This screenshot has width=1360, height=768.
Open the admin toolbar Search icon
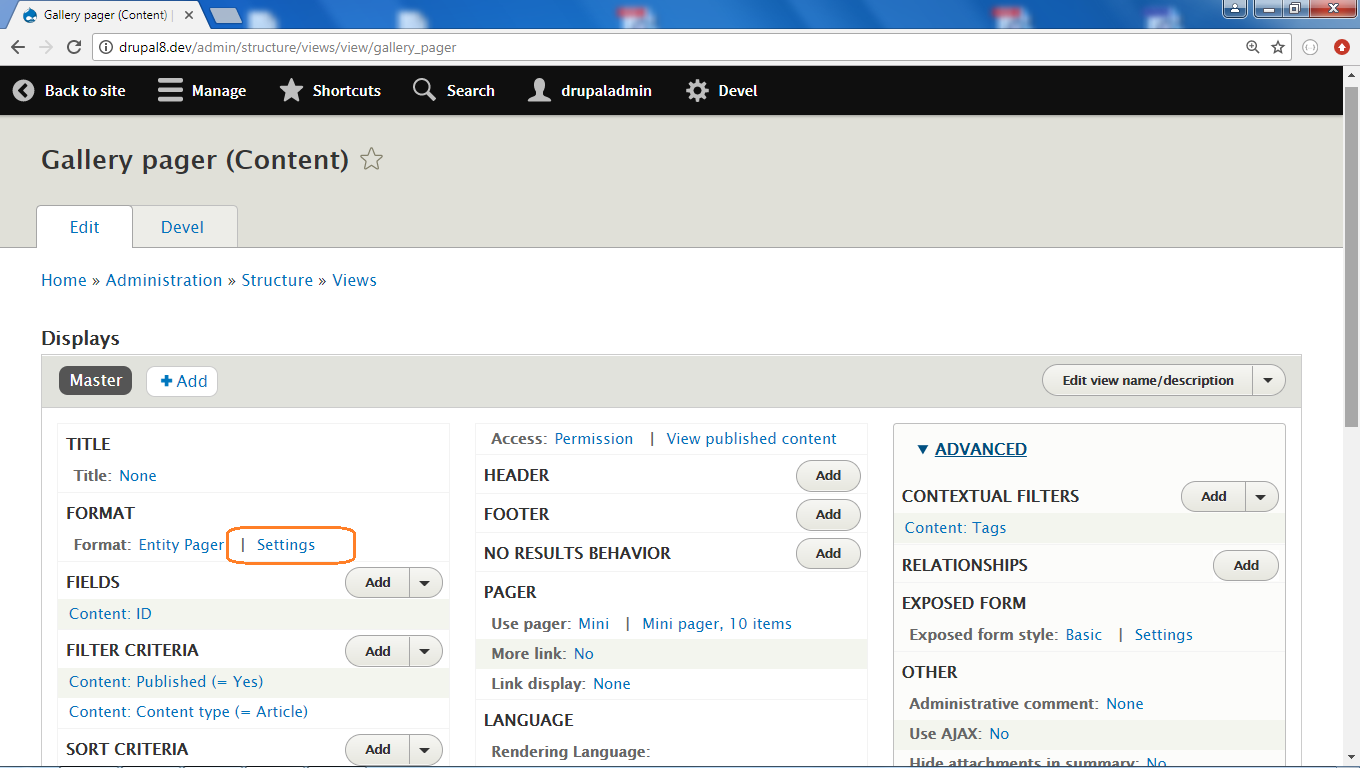click(x=424, y=90)
